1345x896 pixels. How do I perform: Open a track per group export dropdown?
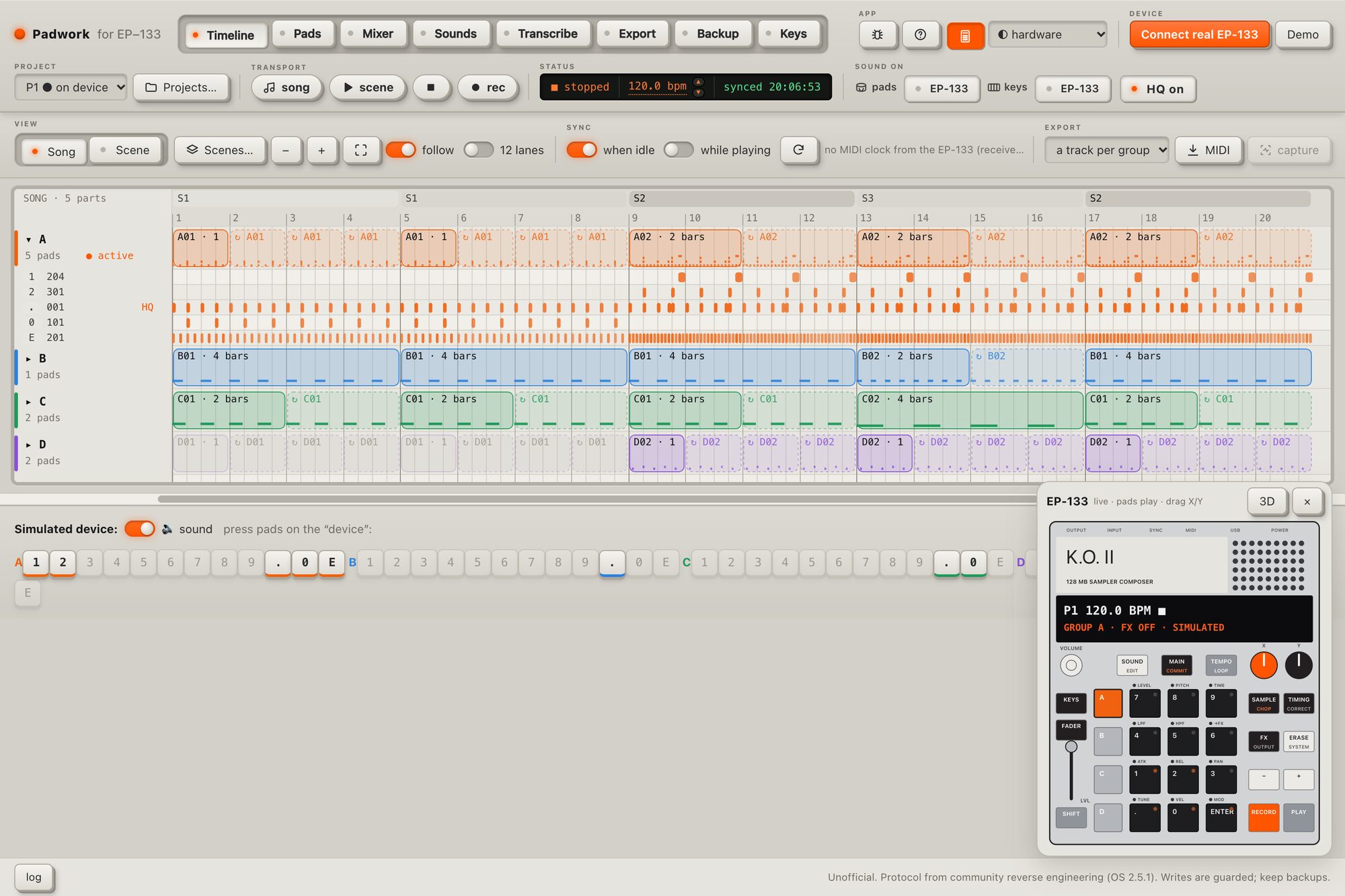(1106, 150)
